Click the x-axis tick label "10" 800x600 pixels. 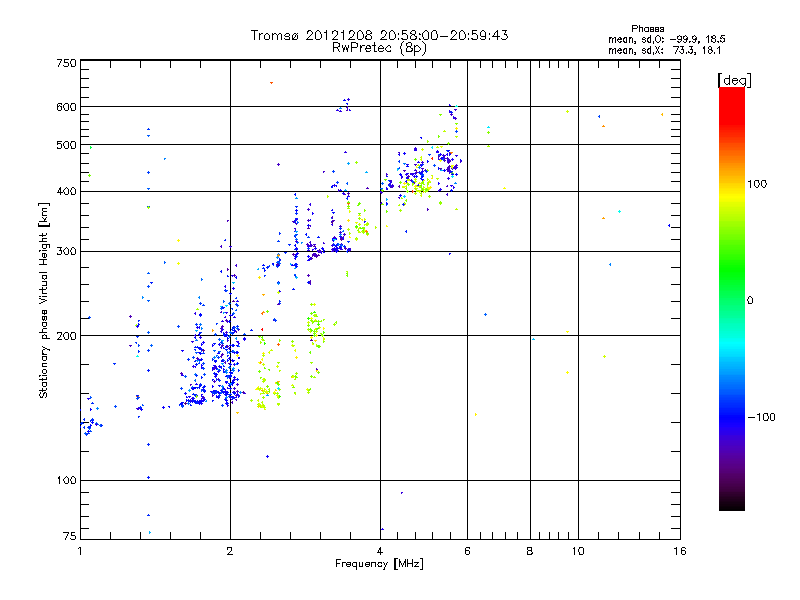coord(578,551)
